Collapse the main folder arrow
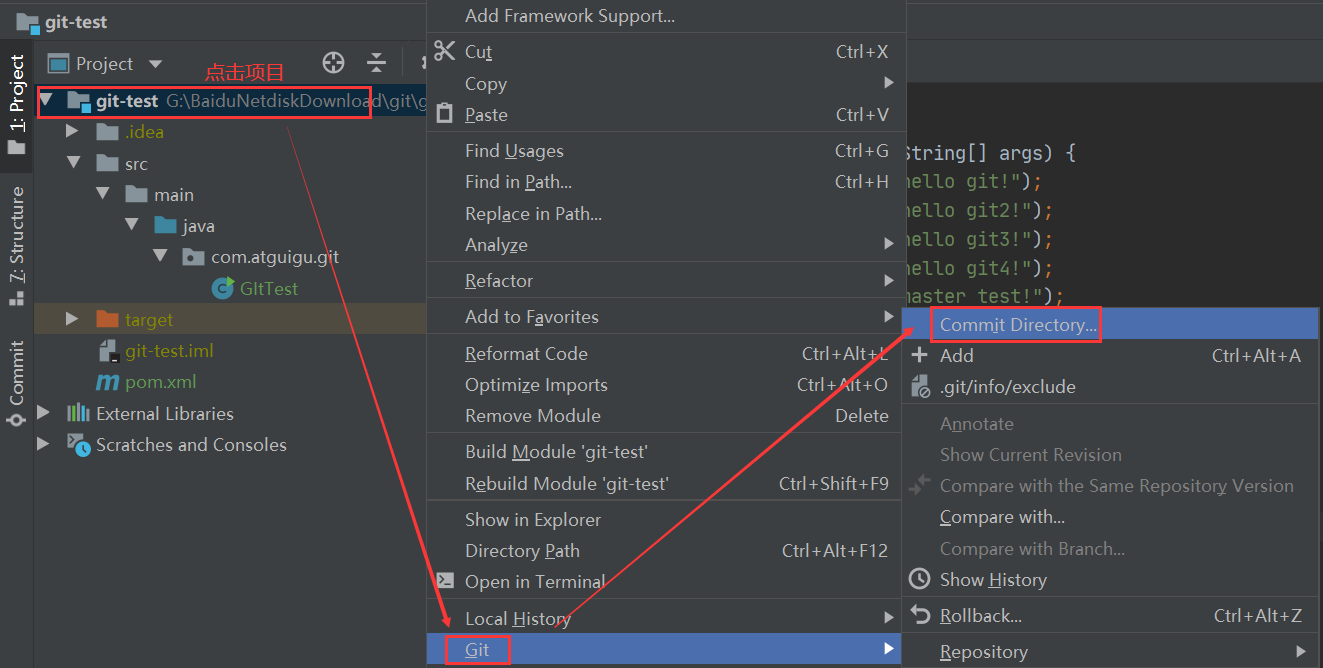1323x668 pixels. tap(102, 194)
